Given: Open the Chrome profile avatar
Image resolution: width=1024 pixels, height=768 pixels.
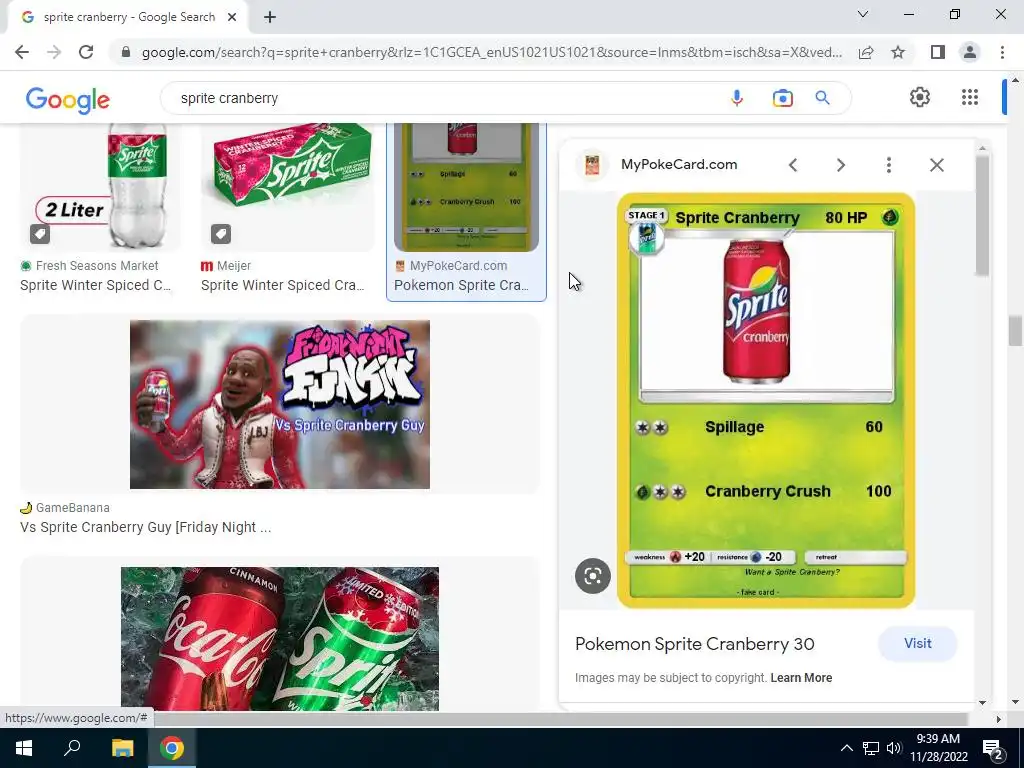Looking at the screenshot, I should pyautogui.click(x=970, y=52).
